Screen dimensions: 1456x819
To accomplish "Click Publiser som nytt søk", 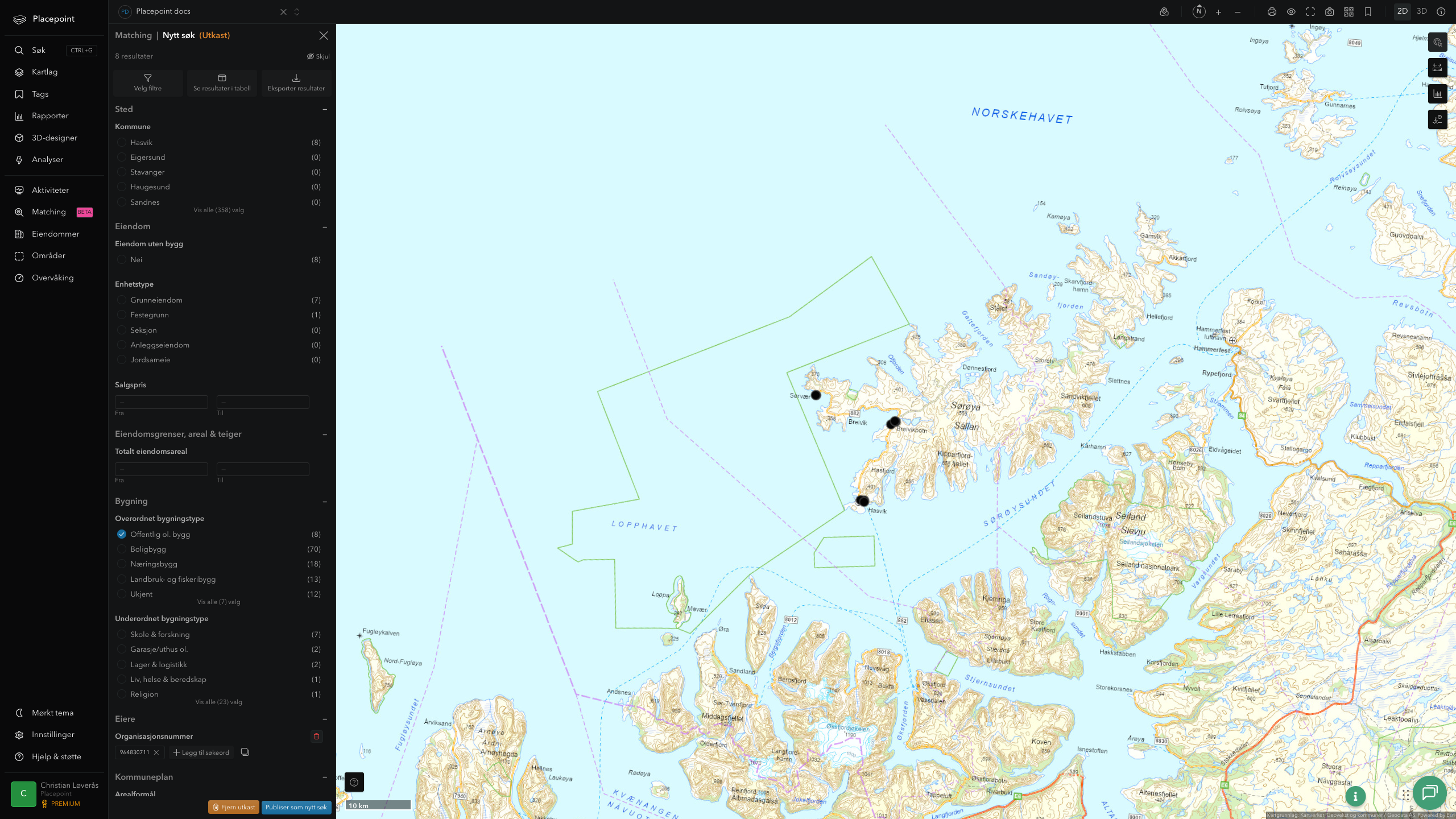I will (296, 807).
